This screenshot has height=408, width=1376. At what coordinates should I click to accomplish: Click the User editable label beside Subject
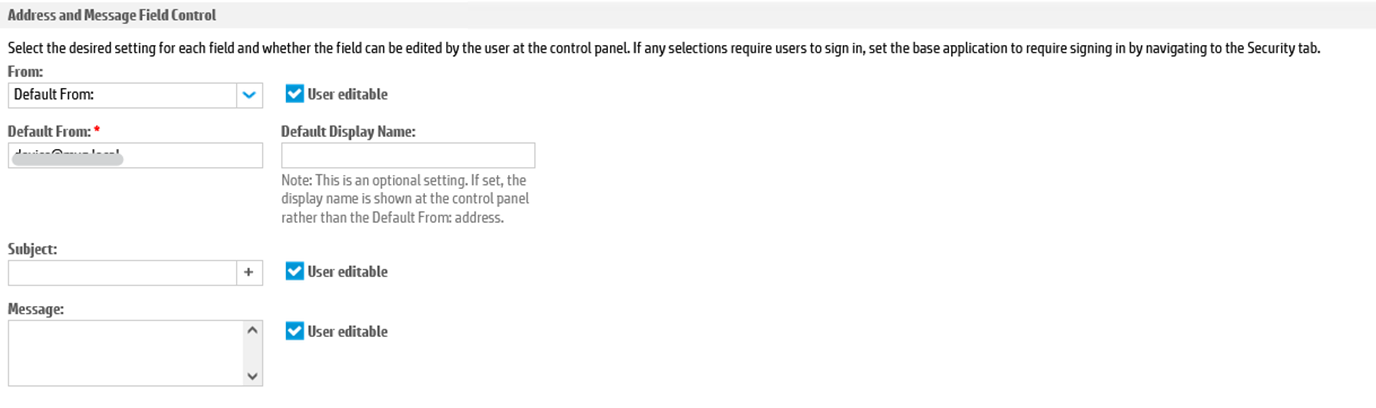(x=347, y=271)
